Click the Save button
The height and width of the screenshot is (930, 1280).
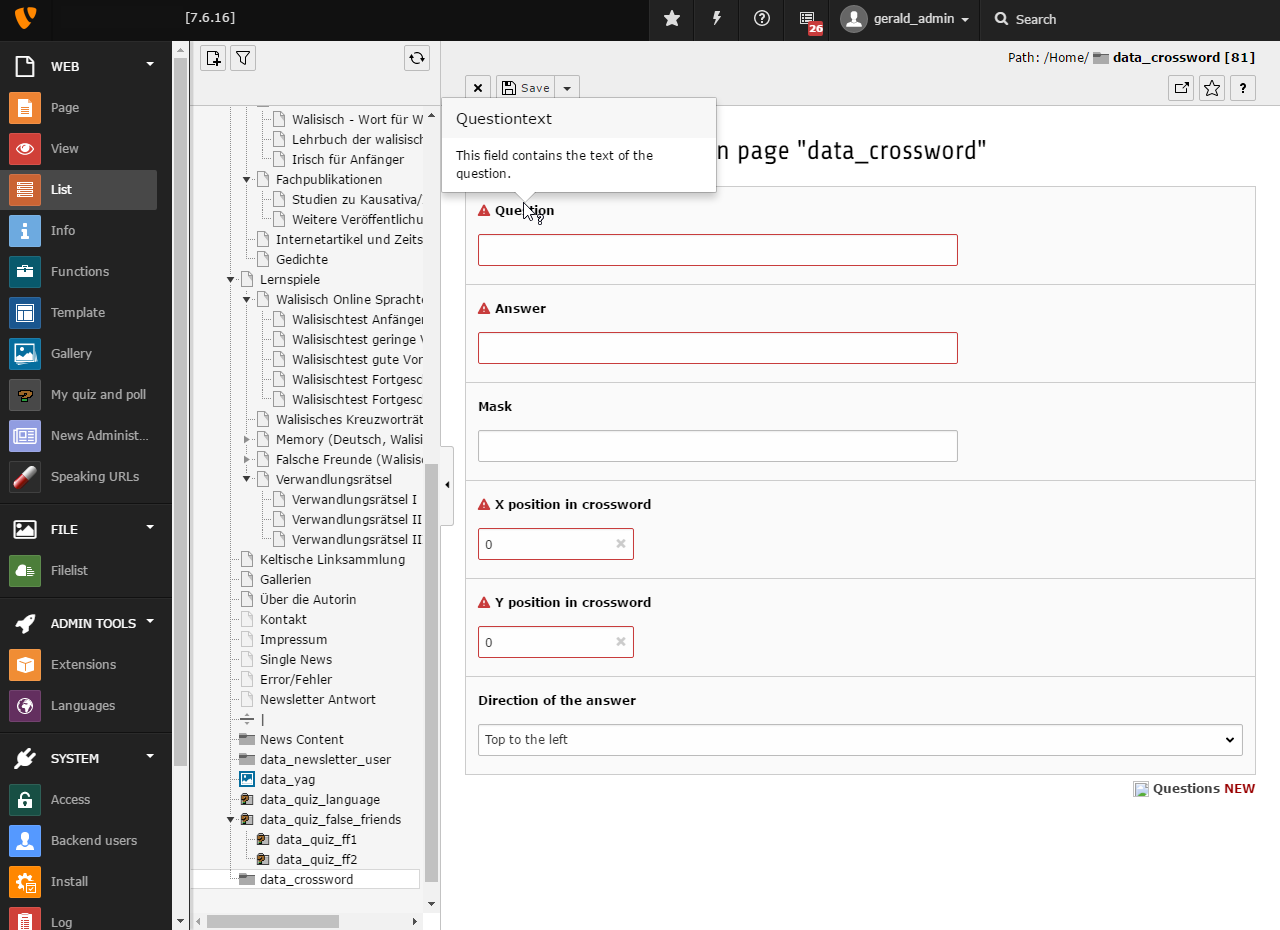pos(525,88)
